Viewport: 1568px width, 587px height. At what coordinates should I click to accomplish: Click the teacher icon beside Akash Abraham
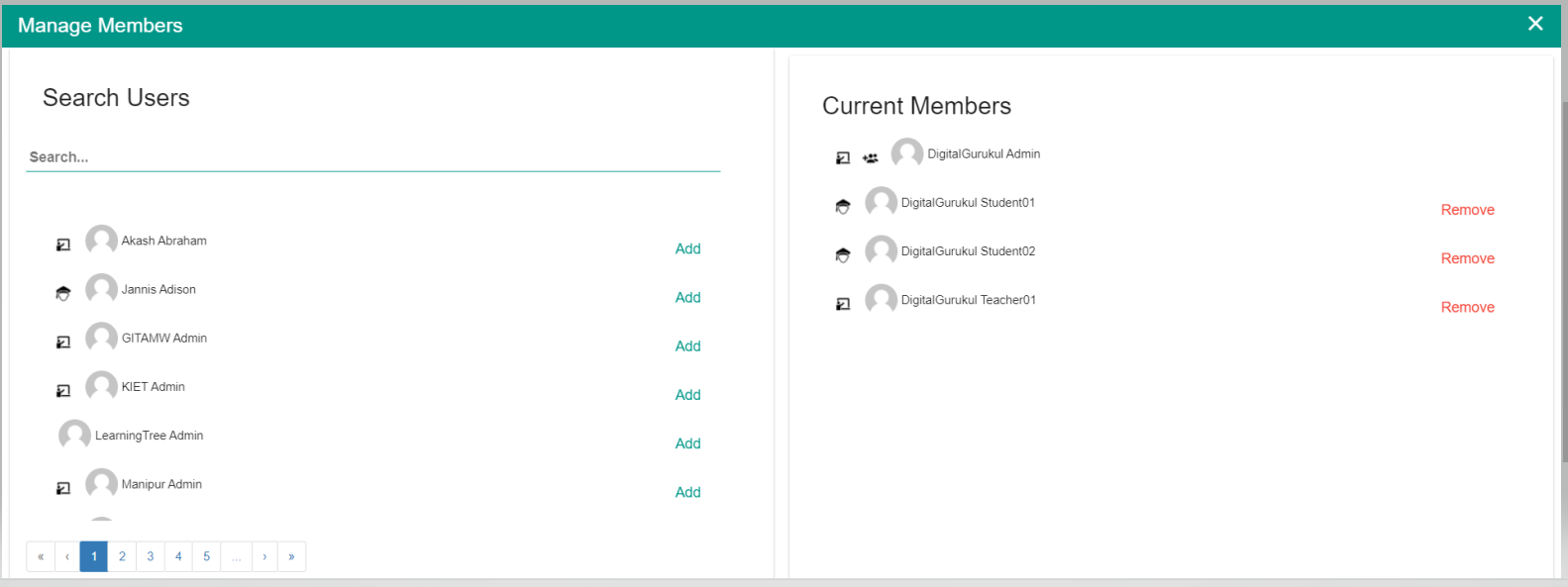point(63,245)
